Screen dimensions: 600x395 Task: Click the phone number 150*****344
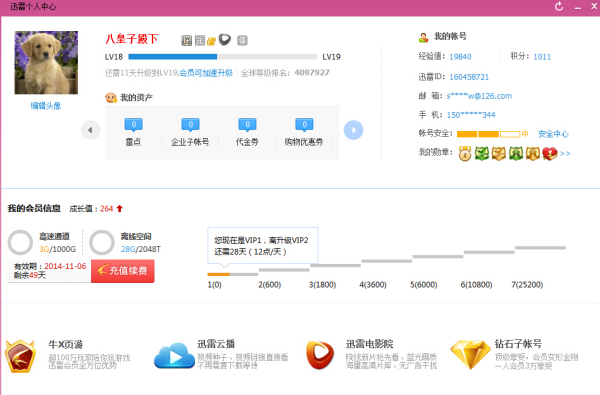(x=471, y=115)
